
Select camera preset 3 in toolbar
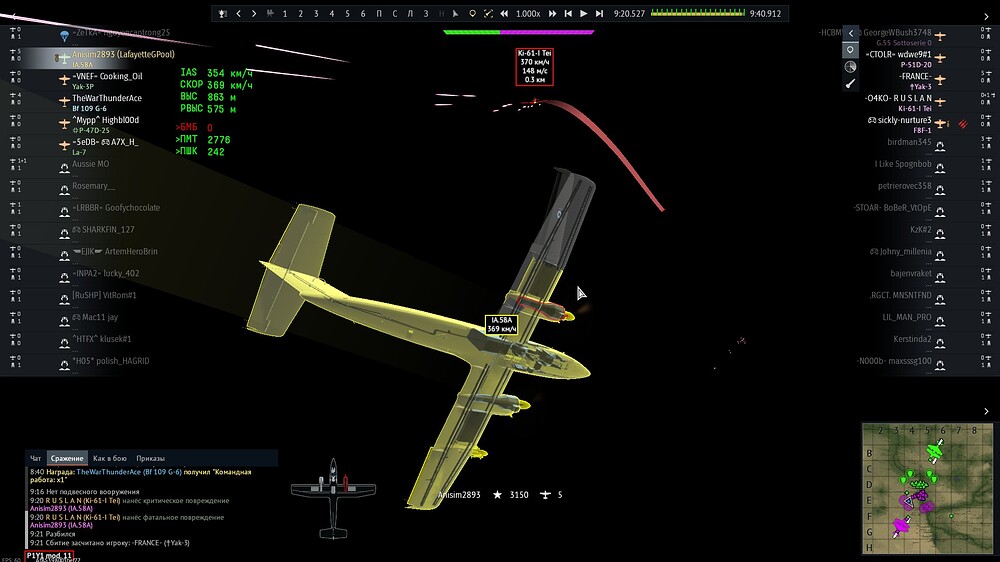tap(316, 13)
